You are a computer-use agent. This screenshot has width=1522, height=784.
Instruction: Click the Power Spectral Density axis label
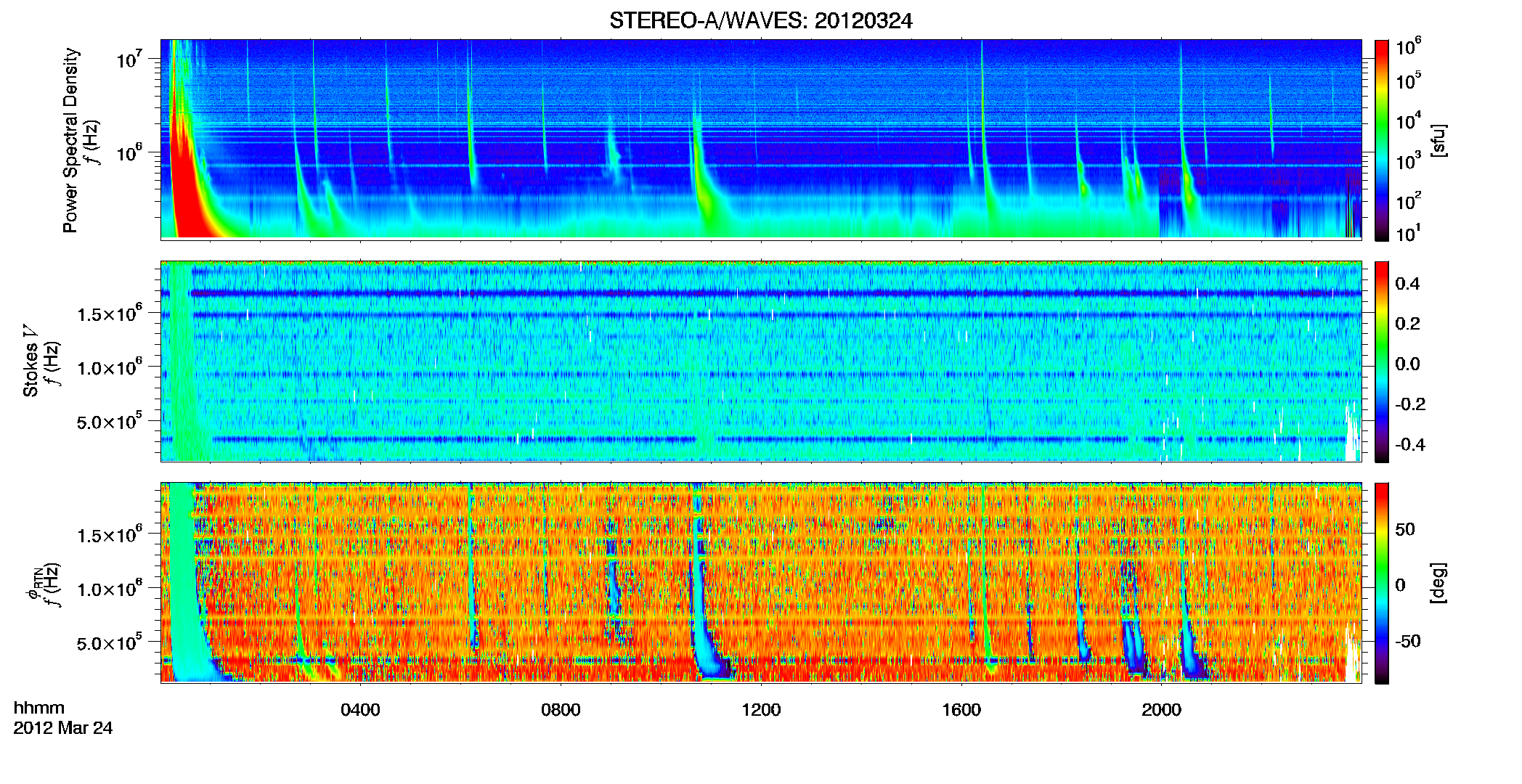(x=70, y=140)
